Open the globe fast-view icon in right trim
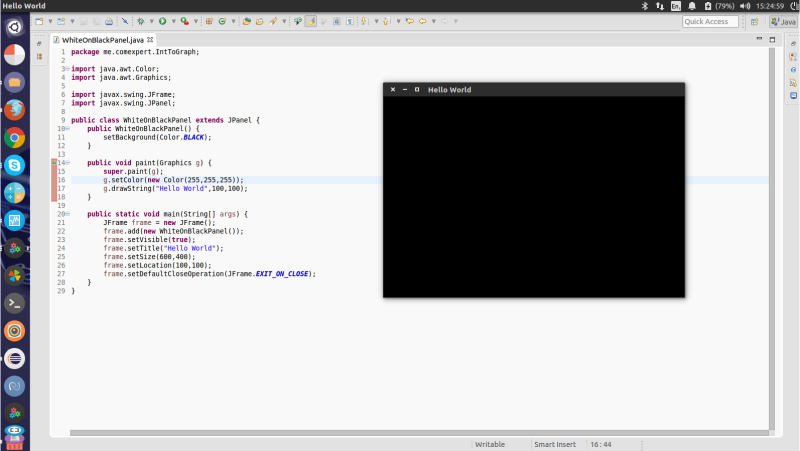800x451 pixels. coord(793,70)
